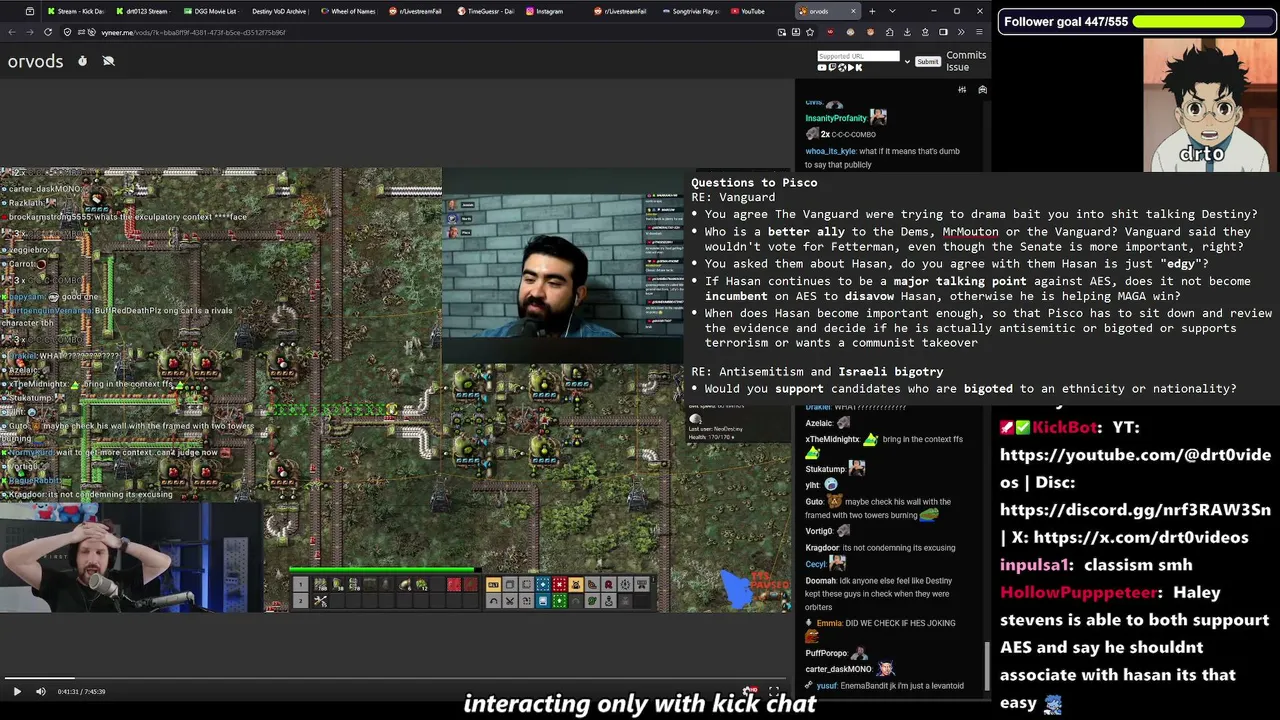This screenshot has height=720, width=1280.
Task: Click username xTheMidnightx in chat panel
Action: pos(832,439)
